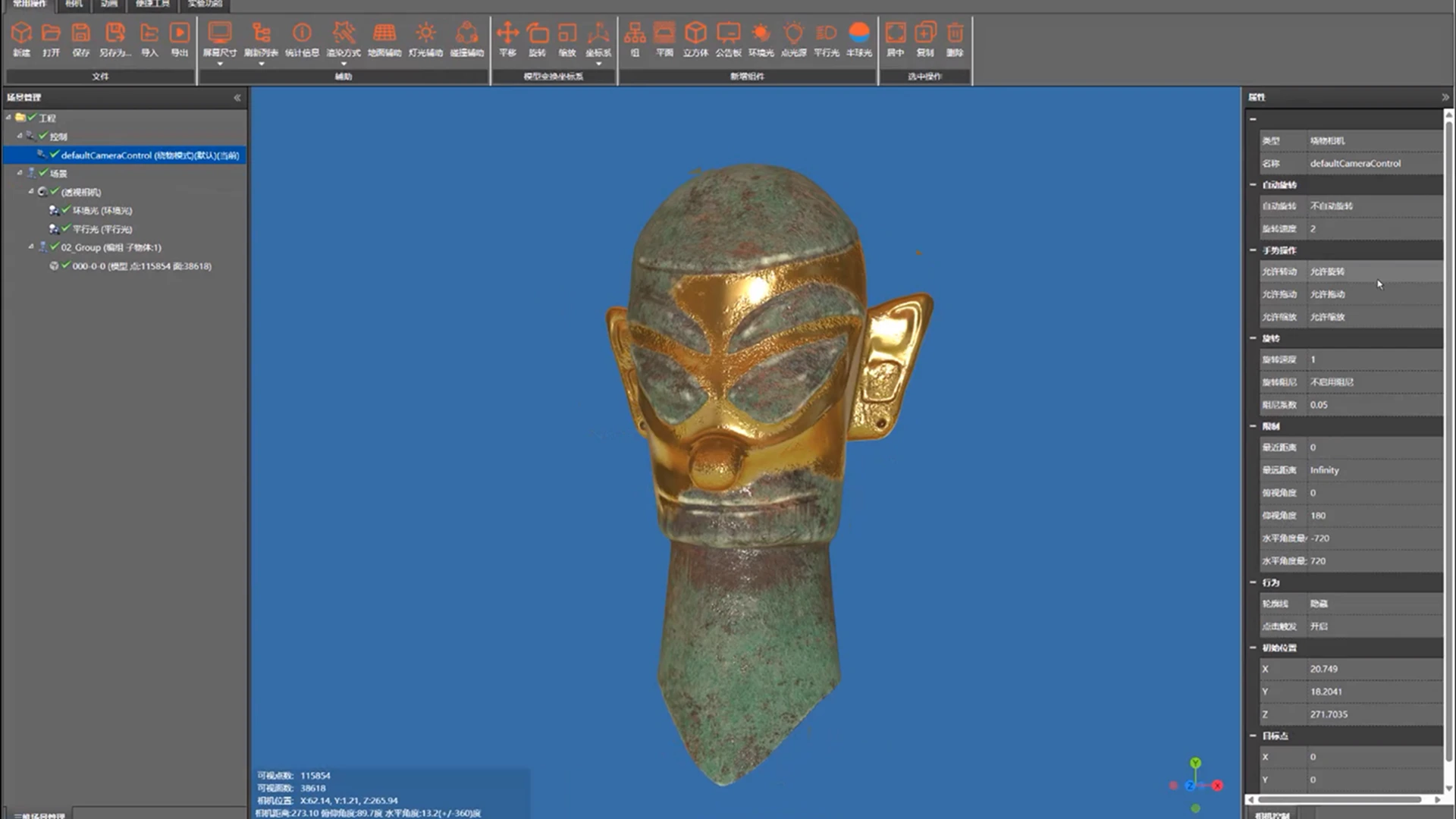Screen dimensions: 1456x819
Task: Open the 屏幕尺寸 dropdown arrow
Action: pyautogui.click(x=220, y=64)
